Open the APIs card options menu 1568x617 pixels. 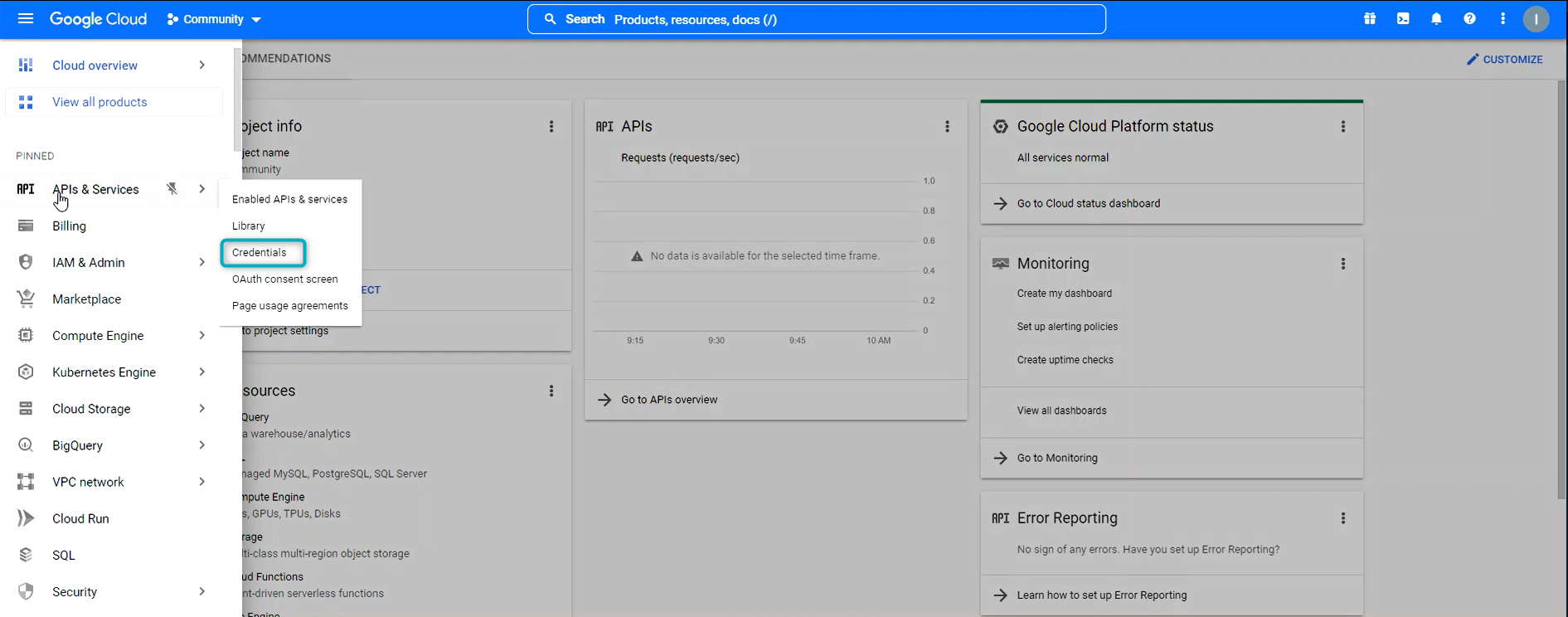coord(947,127)
